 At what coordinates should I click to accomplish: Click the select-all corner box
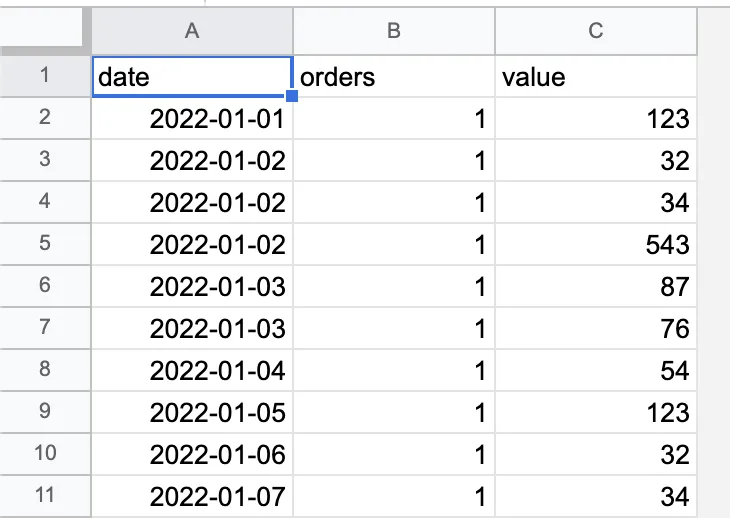45,31
